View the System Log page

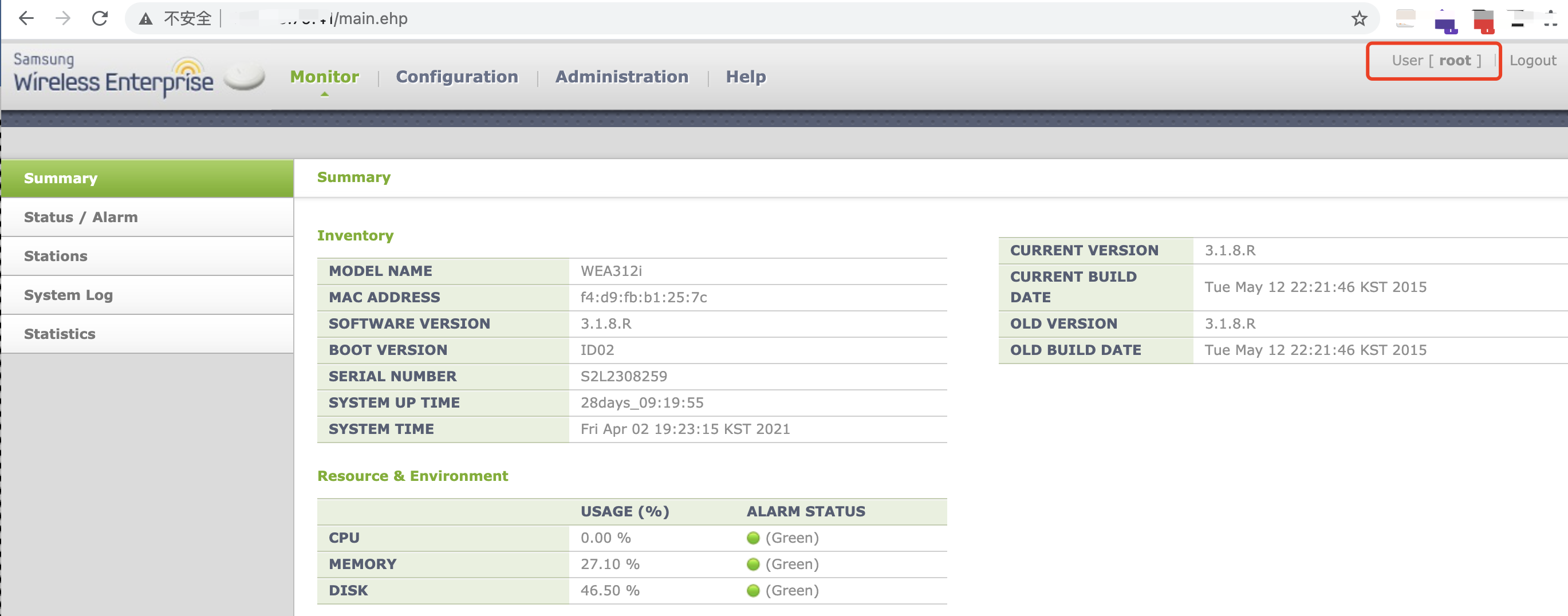click(147, 295)
